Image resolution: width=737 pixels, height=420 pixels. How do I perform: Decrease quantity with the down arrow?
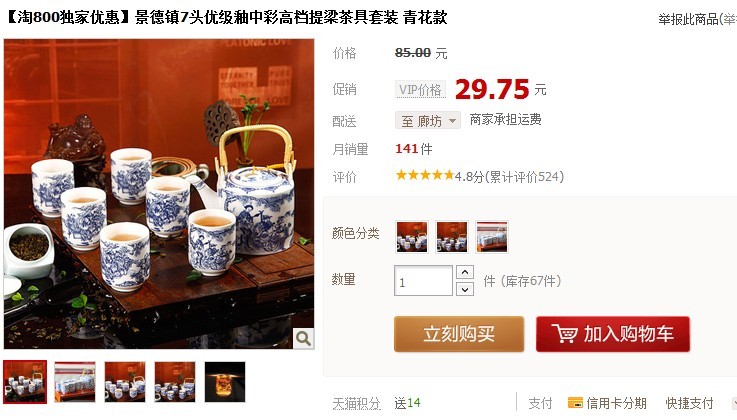pos(465,288)
